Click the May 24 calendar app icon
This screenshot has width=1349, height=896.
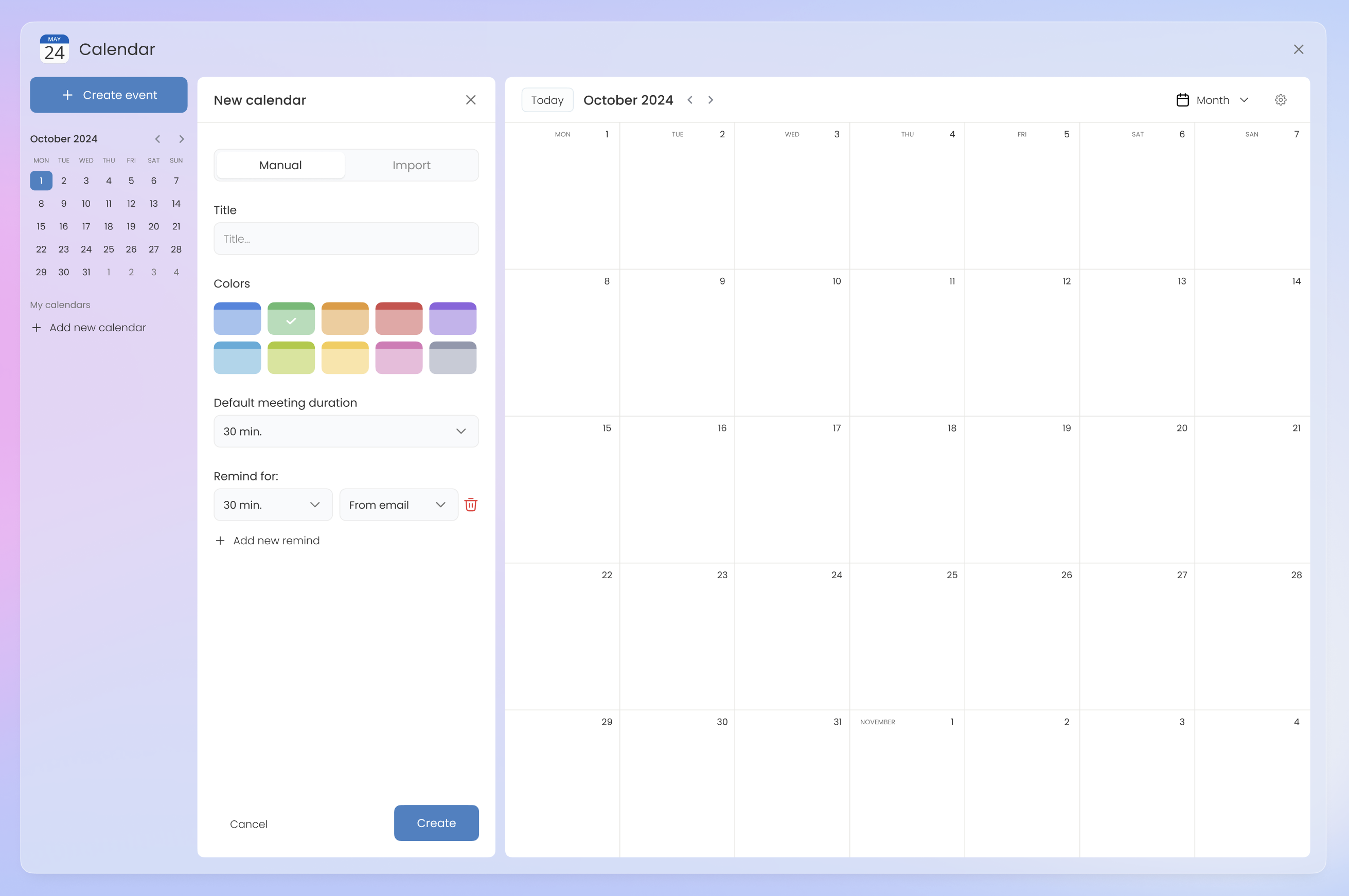point(55,49)
